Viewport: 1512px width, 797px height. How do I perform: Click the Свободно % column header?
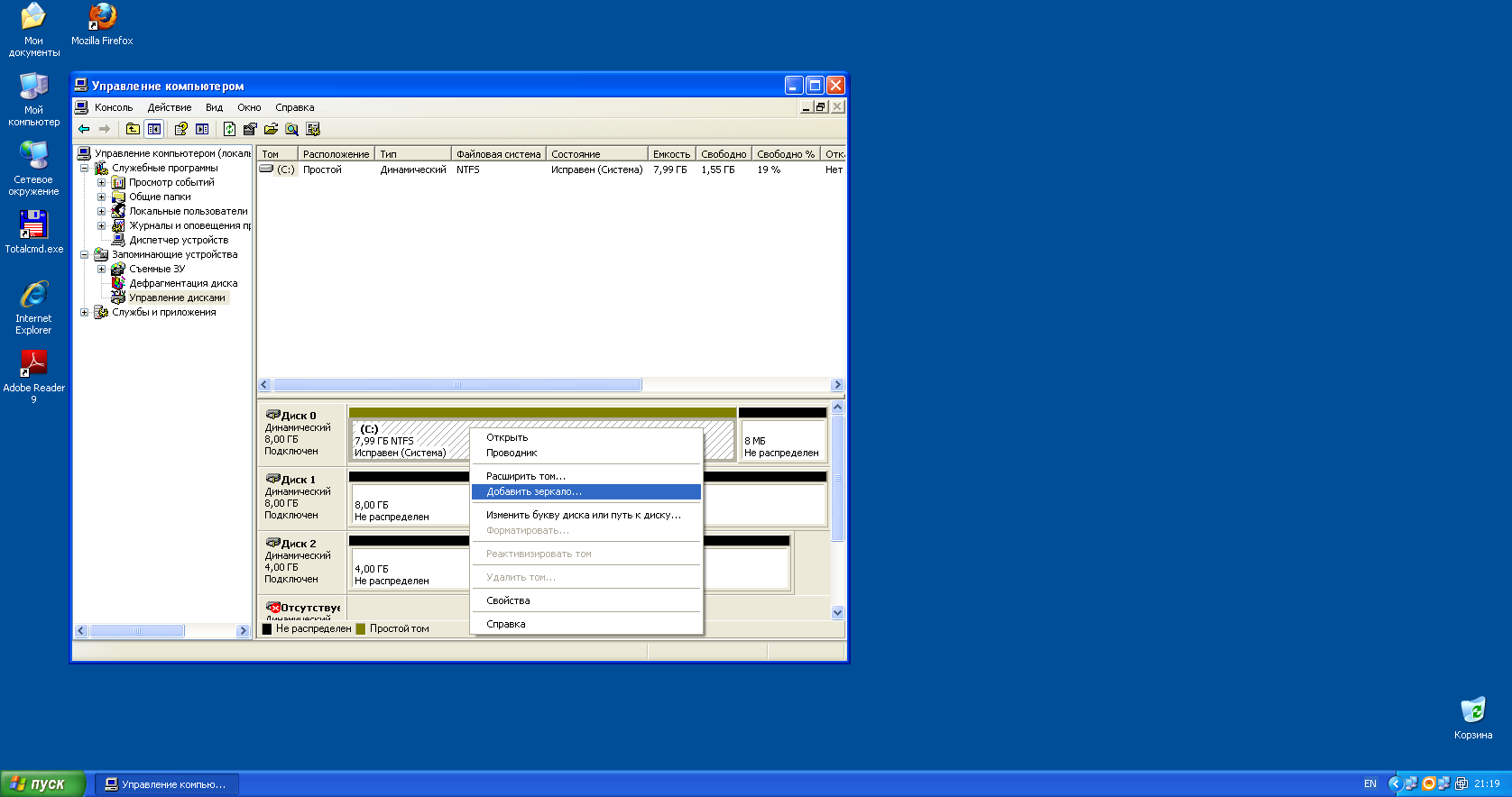pyautogui.click(x=786, y=154)
